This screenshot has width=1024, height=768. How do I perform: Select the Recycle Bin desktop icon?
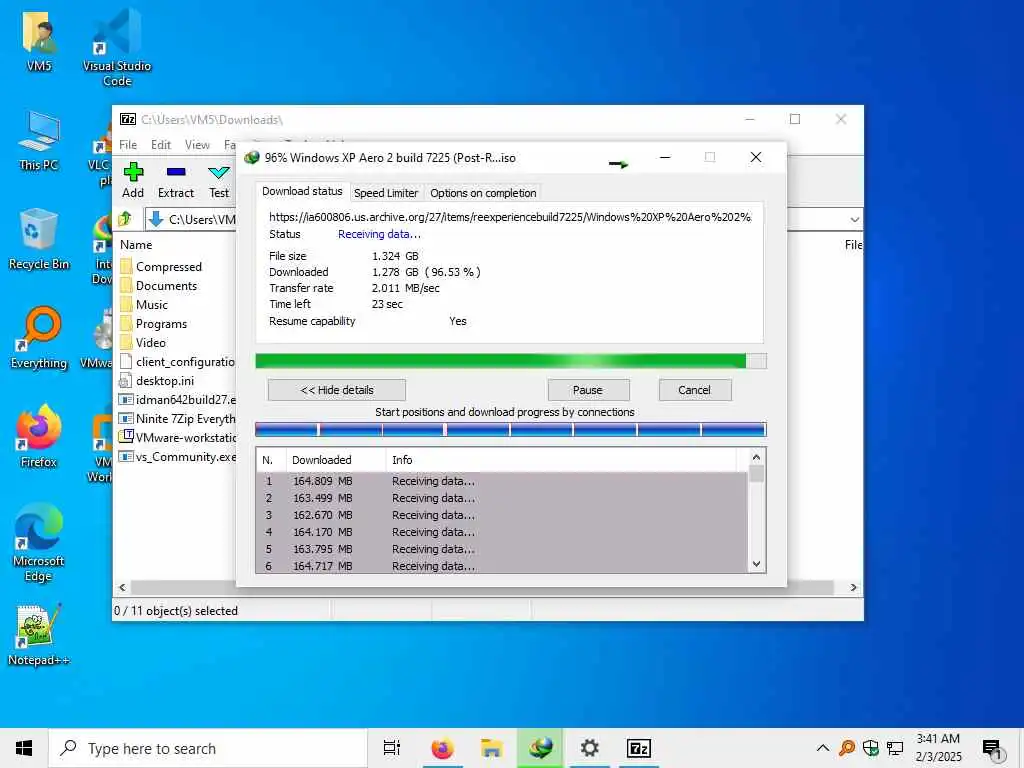coord(39,239)
